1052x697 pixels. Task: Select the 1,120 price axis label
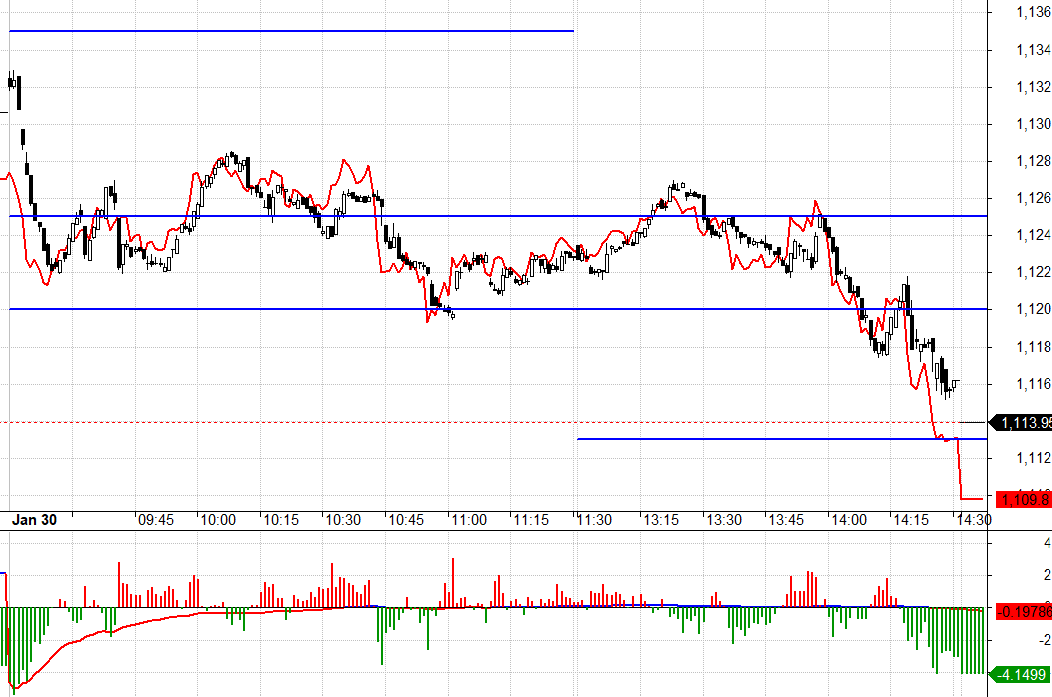(1032, 309)
